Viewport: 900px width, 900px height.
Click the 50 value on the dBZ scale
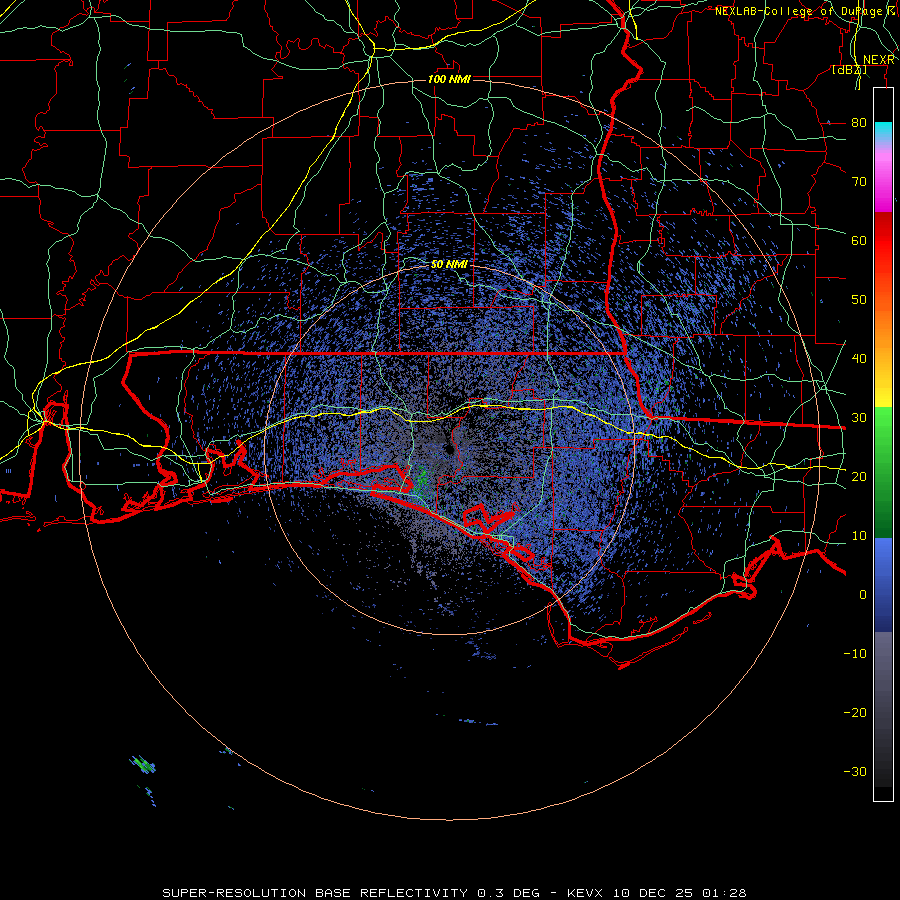[859, 300]
